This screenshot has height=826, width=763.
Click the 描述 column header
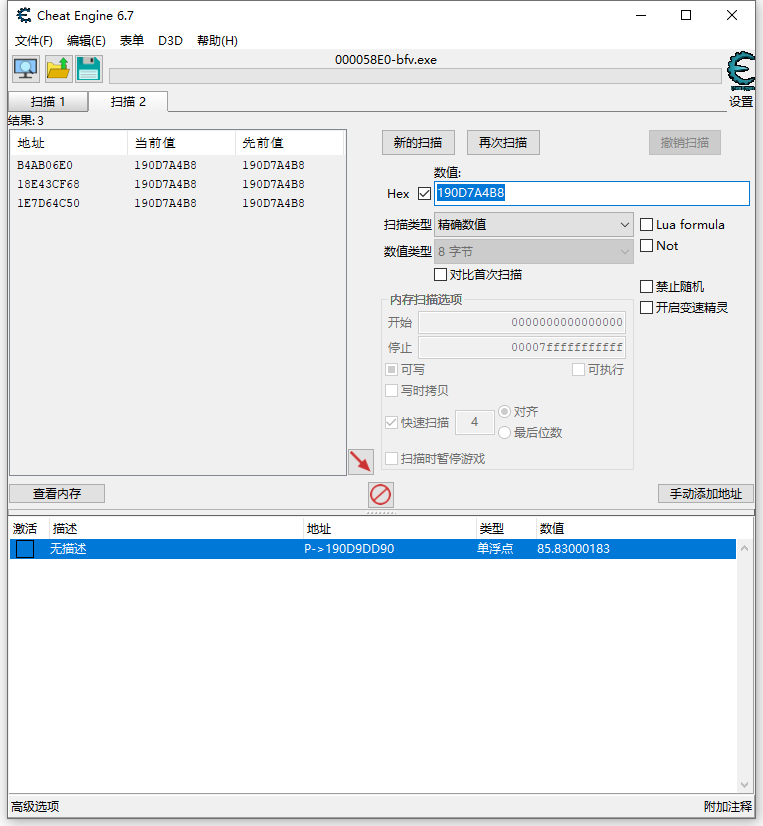[65, 528]
